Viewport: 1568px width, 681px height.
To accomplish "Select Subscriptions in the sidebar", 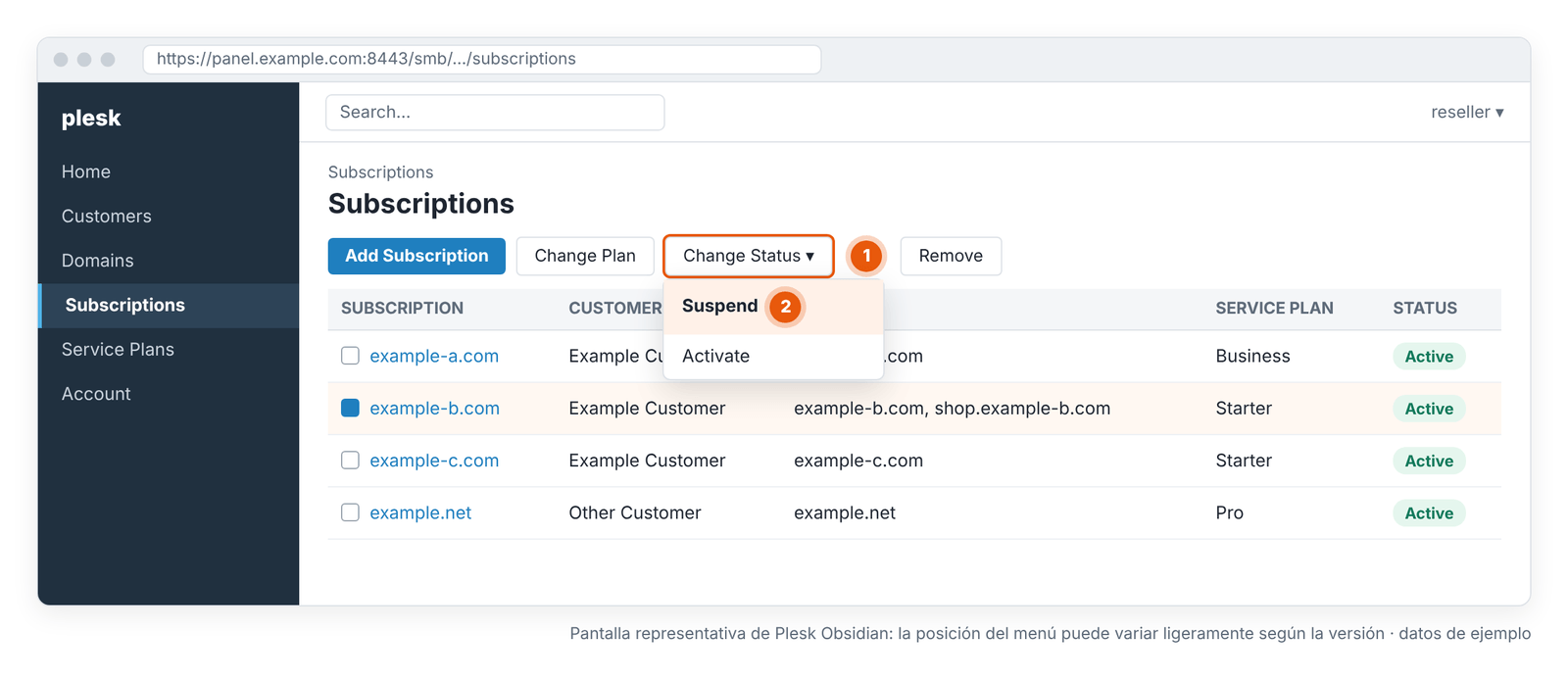I will [x=169, y=306].
